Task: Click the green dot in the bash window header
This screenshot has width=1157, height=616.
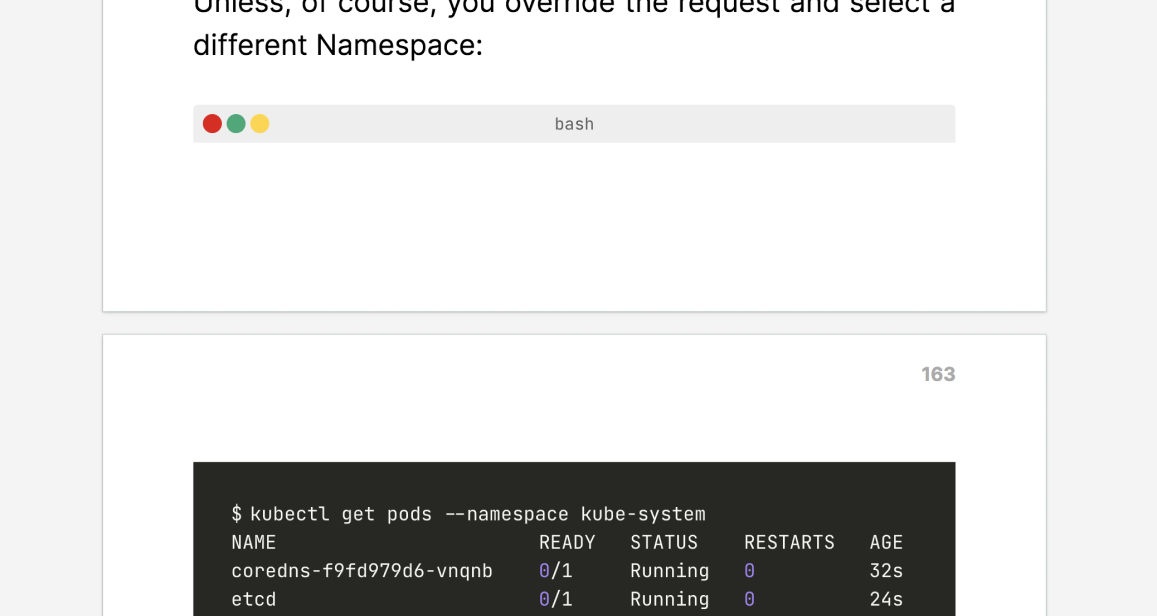Action: pos(236,124)
